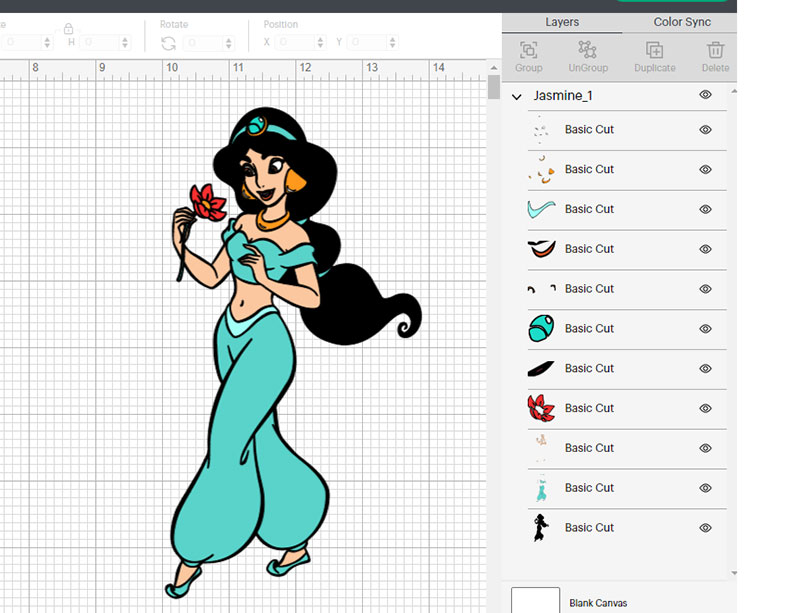The image size is (800, 613).
Task: Hide the white specks Basic Cut layer
Action: point(705,130)
